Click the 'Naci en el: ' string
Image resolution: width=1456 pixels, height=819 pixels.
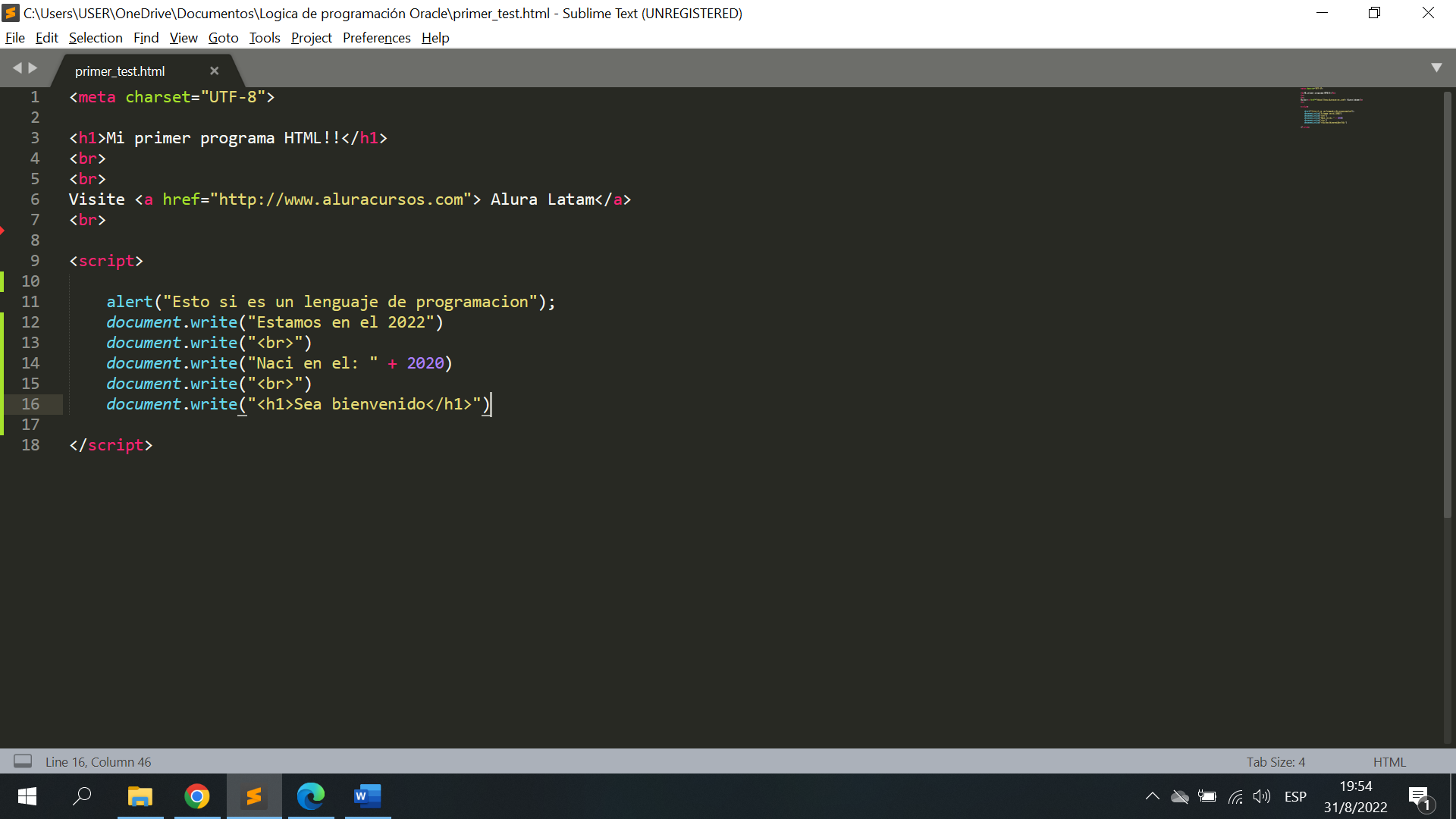312,363
